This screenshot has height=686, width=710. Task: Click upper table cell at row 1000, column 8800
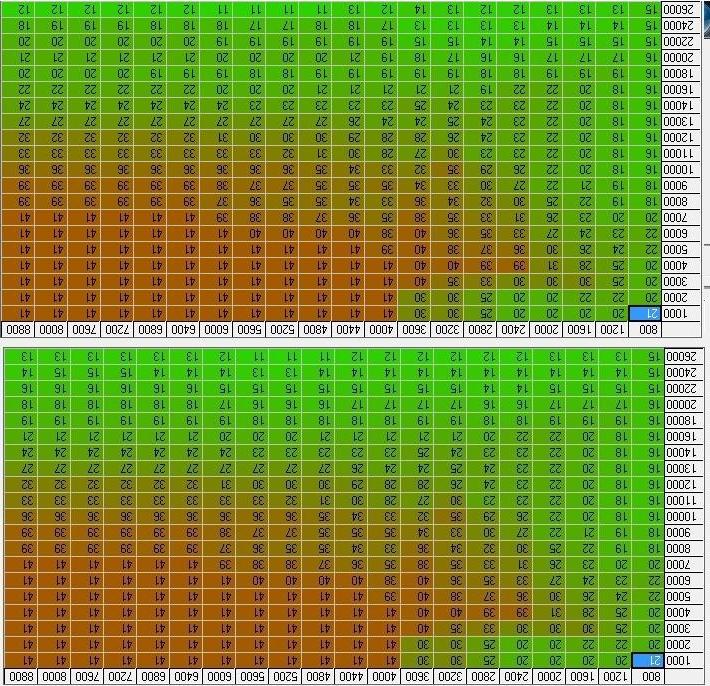(x=20, y=313)
